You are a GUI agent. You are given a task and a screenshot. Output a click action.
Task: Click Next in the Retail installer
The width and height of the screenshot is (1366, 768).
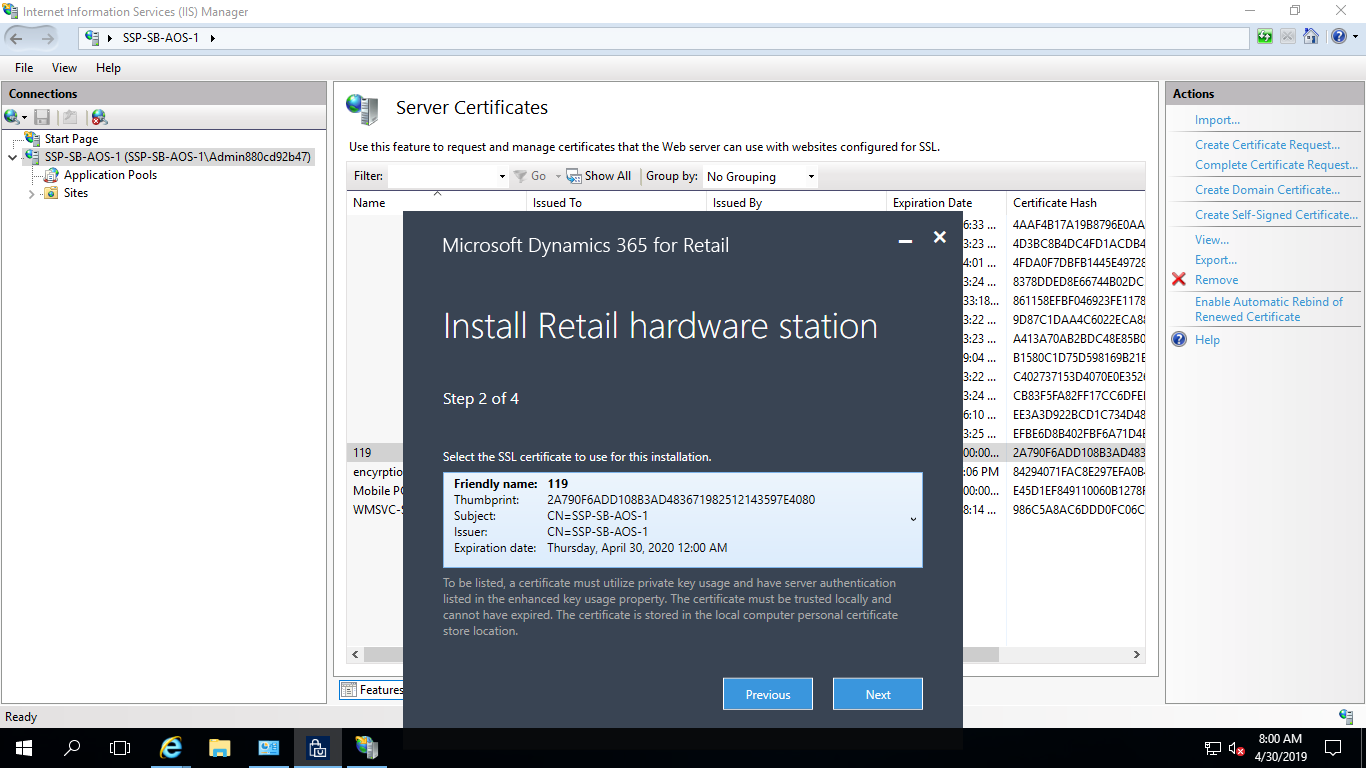tap(878, 694)
